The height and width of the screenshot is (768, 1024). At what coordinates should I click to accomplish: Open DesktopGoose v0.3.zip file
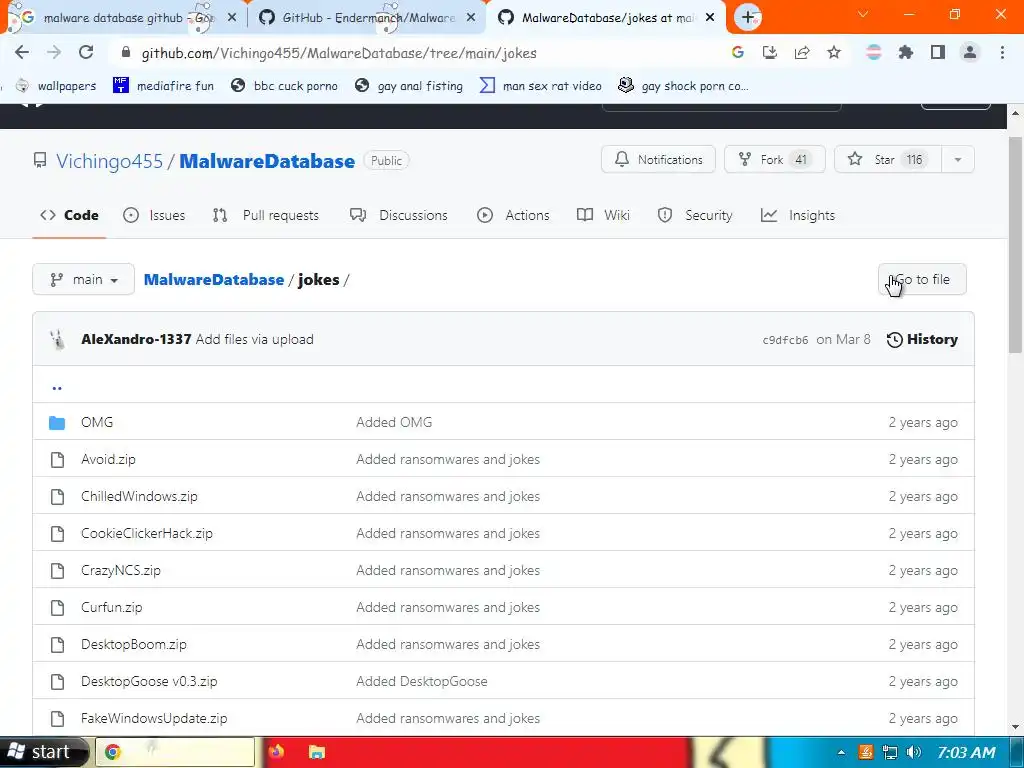coord(149,682)
